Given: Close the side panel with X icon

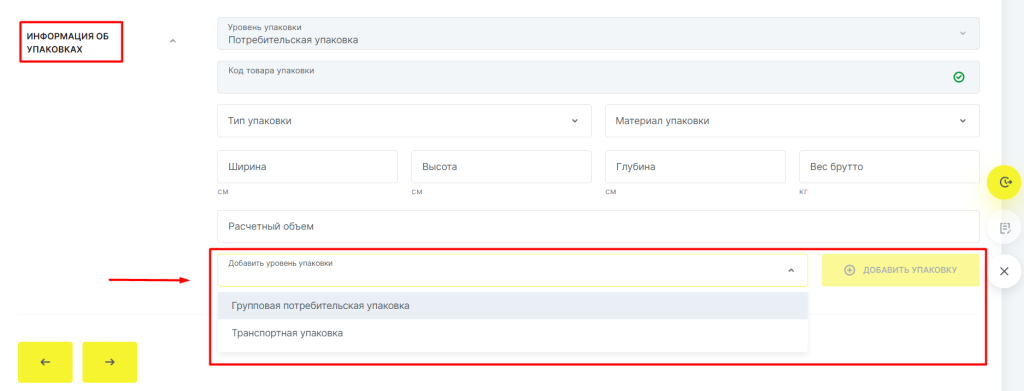Looking at the screenshot, I should click(x=1004, y=271).
